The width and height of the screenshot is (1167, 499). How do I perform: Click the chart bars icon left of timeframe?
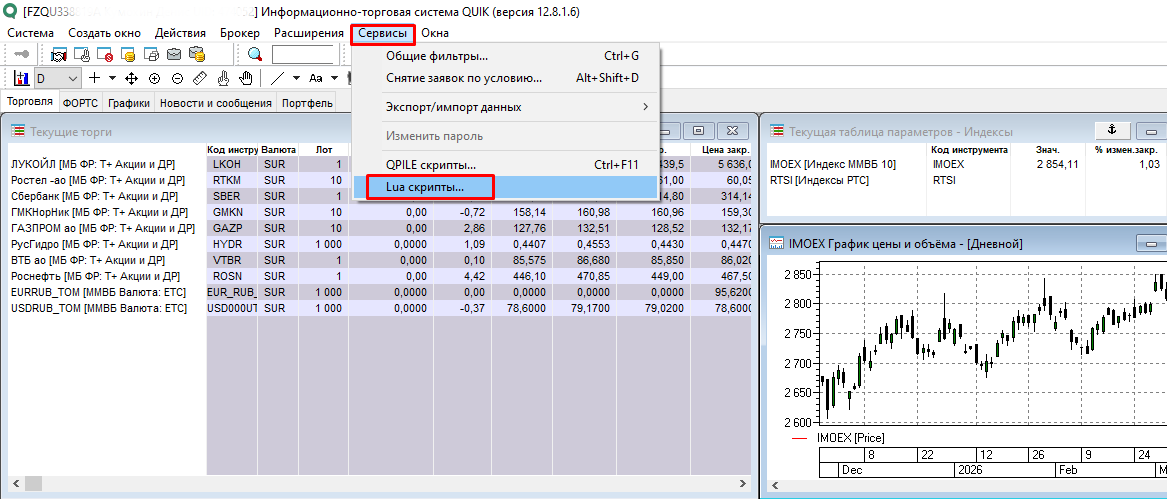[x=21, y=78]
